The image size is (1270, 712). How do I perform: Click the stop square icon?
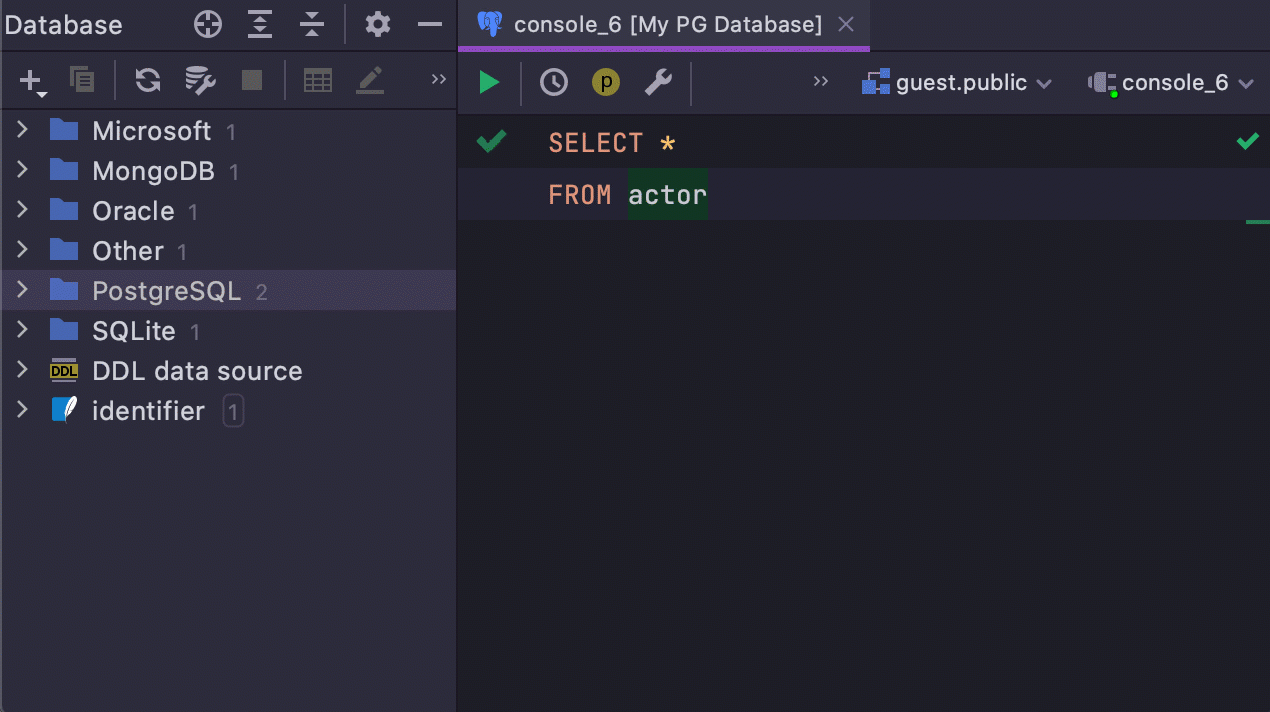click(252, 80)
